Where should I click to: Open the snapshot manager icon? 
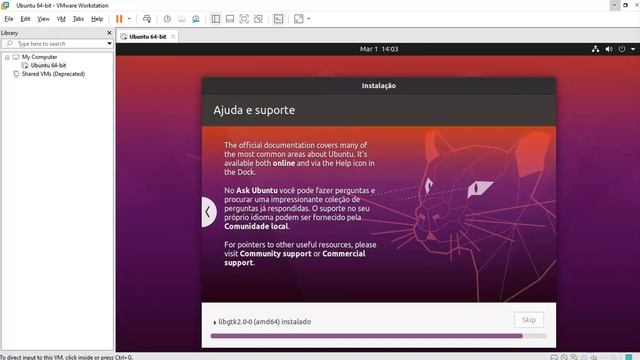pyautogui.click(x=196, y=19)
